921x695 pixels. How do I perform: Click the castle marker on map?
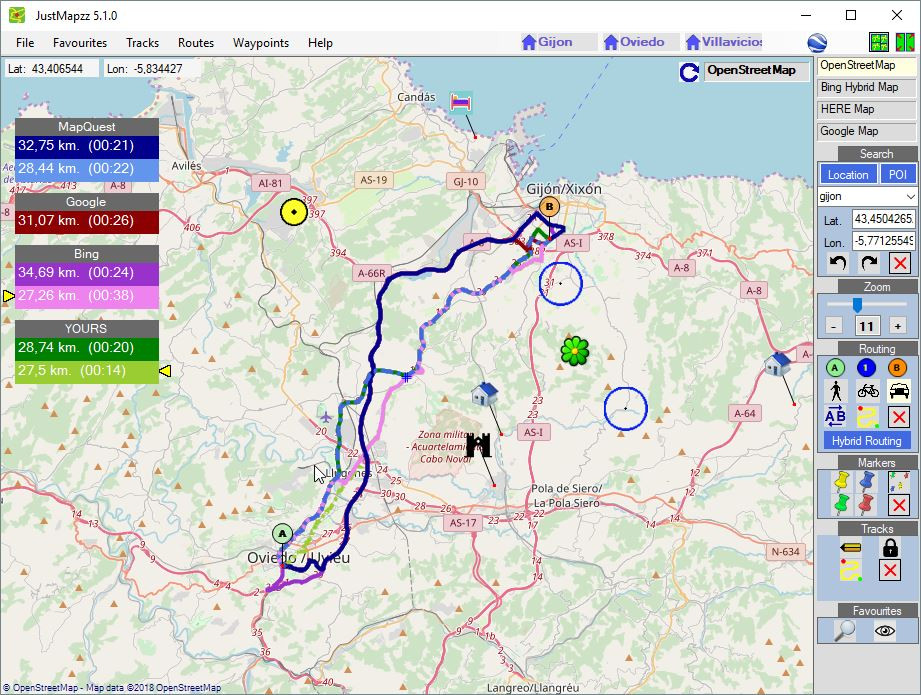(x=478, y=445)
